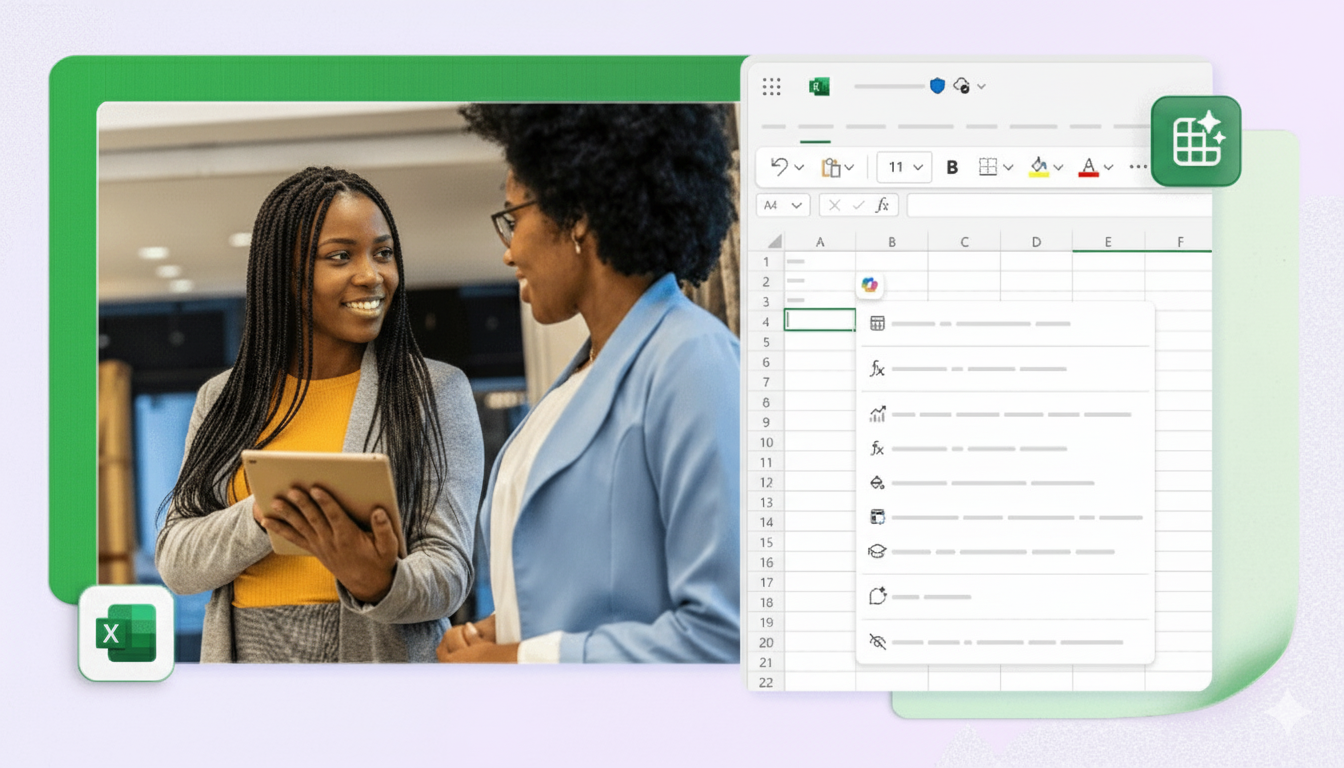Click the Copilot icon beside cell B2
Screen dimensions: 1344x768
(870, 285)
